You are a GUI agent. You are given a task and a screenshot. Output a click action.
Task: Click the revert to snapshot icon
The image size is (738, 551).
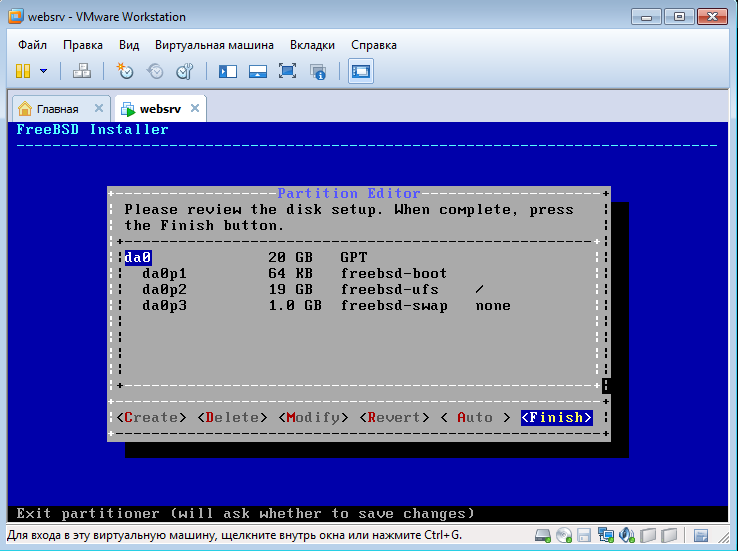(x=155, y=71)
